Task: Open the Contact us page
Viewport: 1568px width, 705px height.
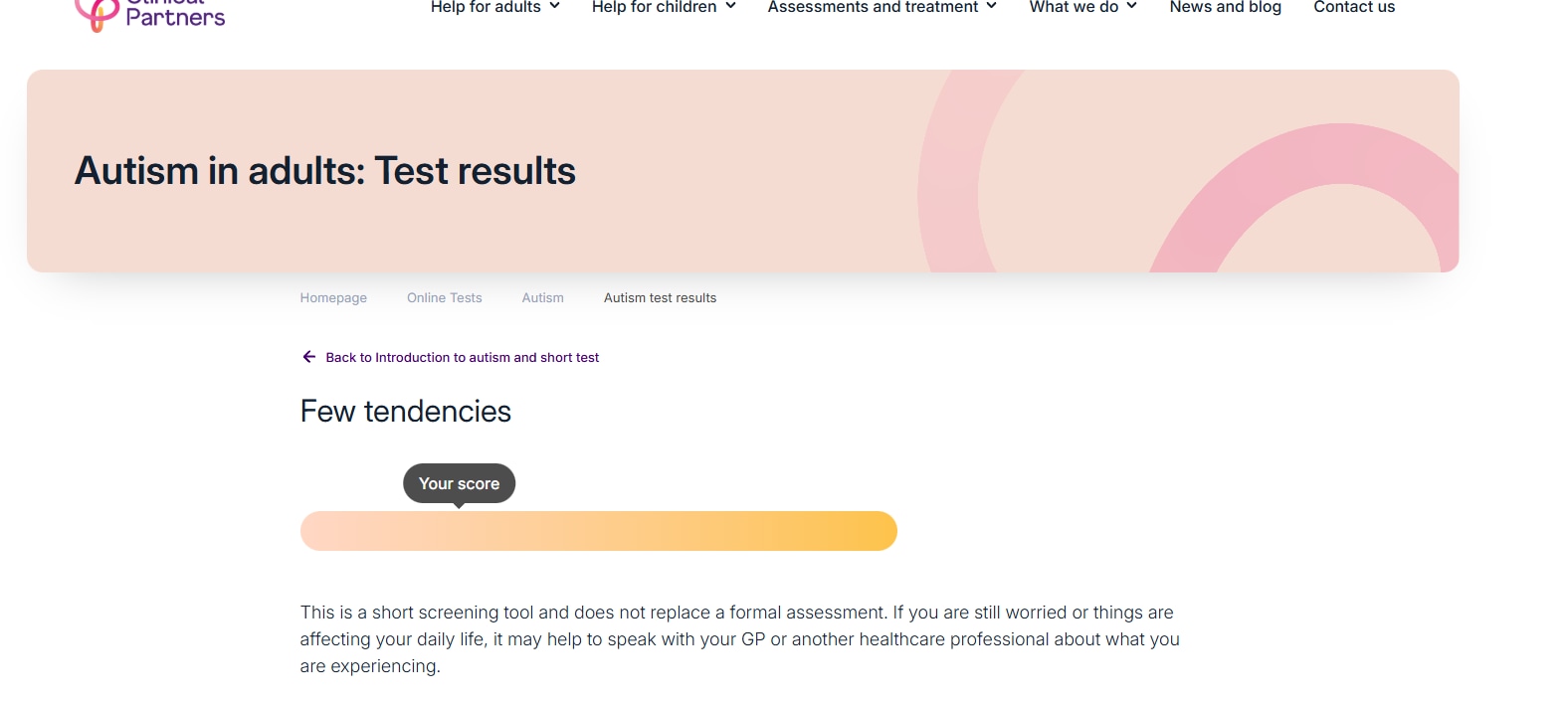Action: (x=1354, y=7)
